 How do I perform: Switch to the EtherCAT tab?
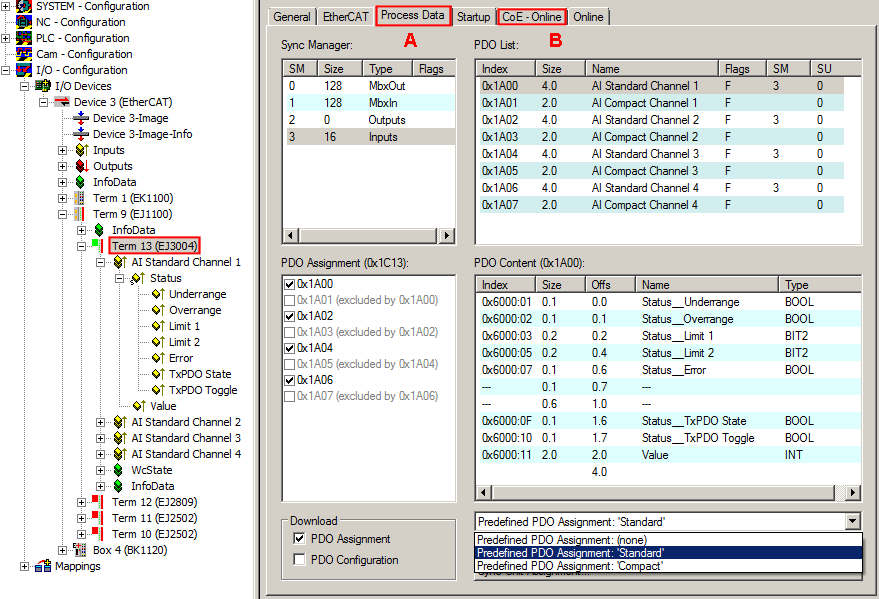(345, 17)
